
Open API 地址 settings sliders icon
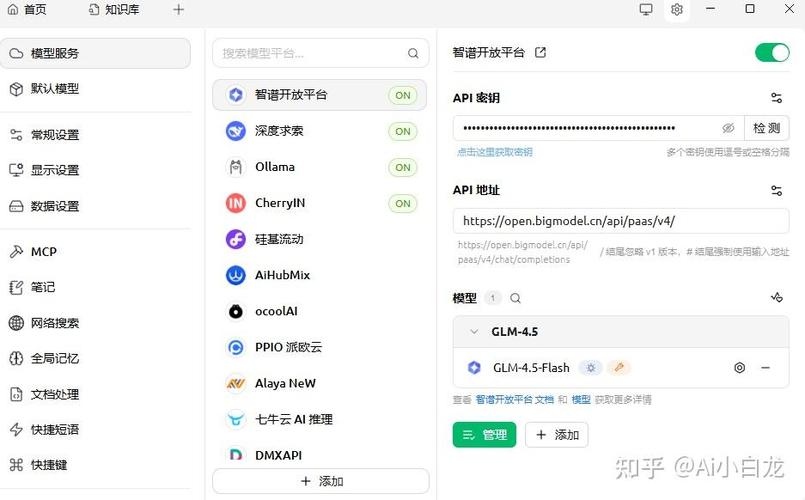776,190
